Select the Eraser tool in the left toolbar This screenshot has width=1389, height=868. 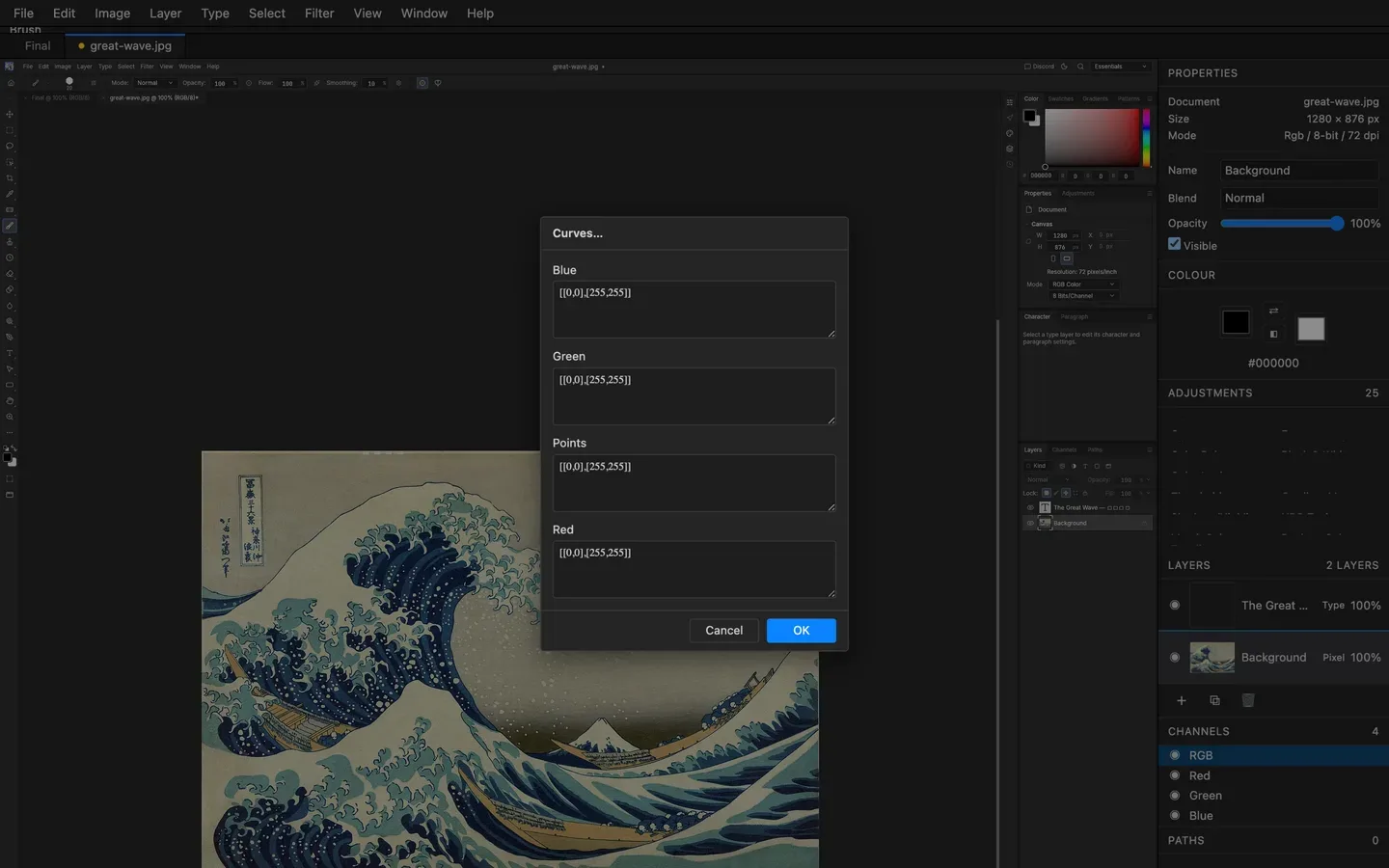coord(10,274)
